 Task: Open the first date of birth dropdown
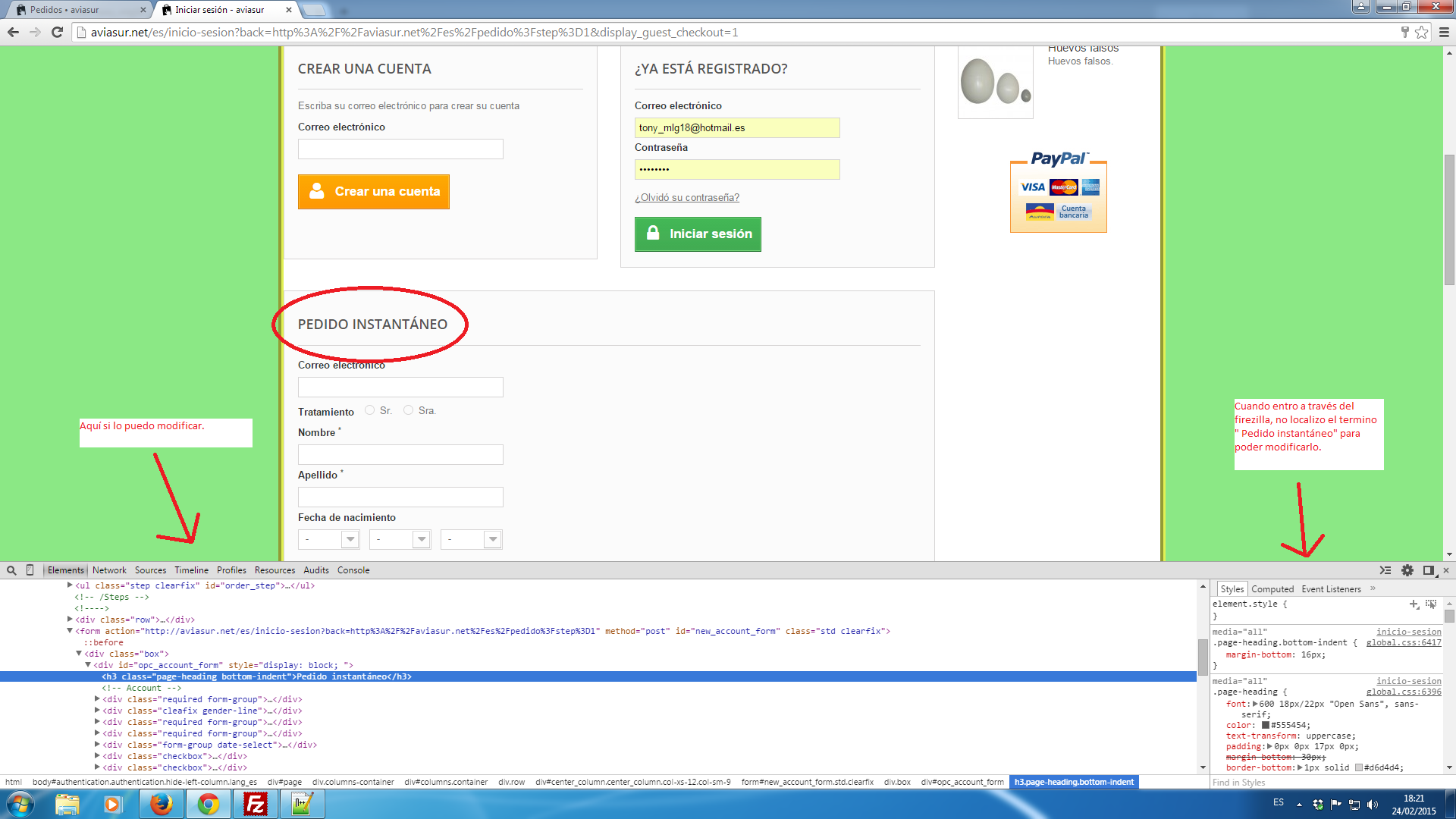pyautogui.click(x=328, y=539)
